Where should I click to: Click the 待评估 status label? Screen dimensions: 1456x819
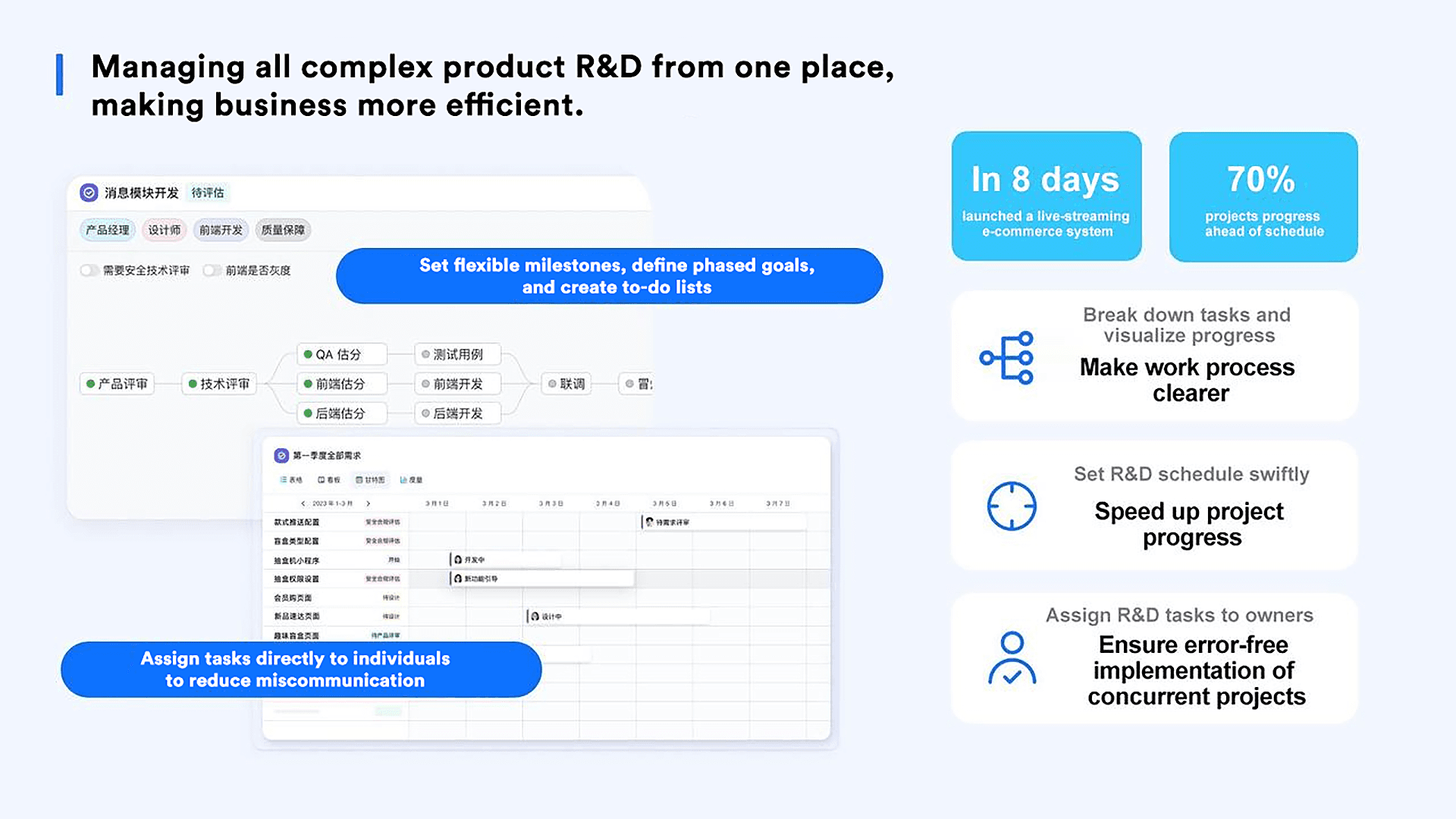click(x=208, y=193)
